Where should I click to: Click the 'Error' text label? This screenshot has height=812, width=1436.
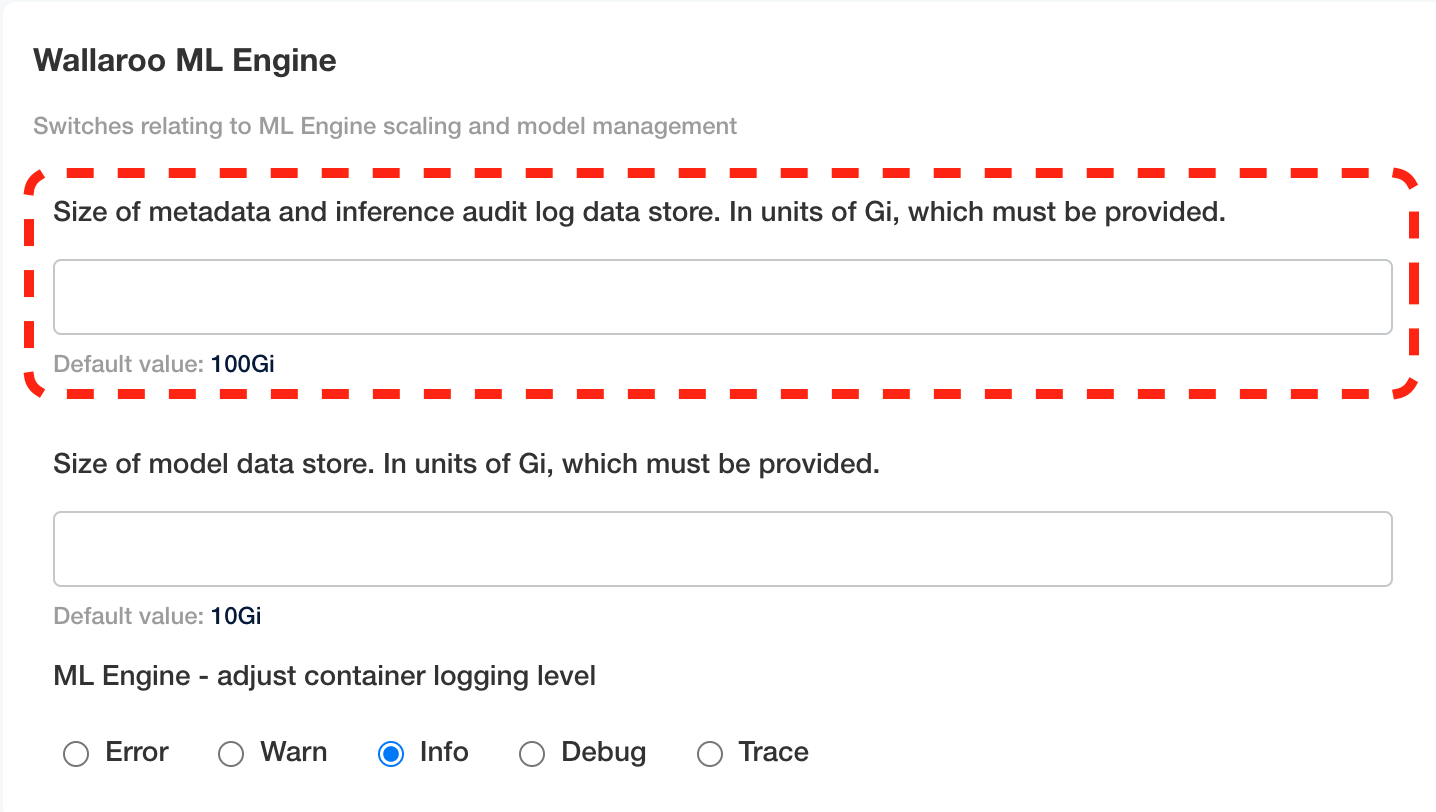[137, 752]
